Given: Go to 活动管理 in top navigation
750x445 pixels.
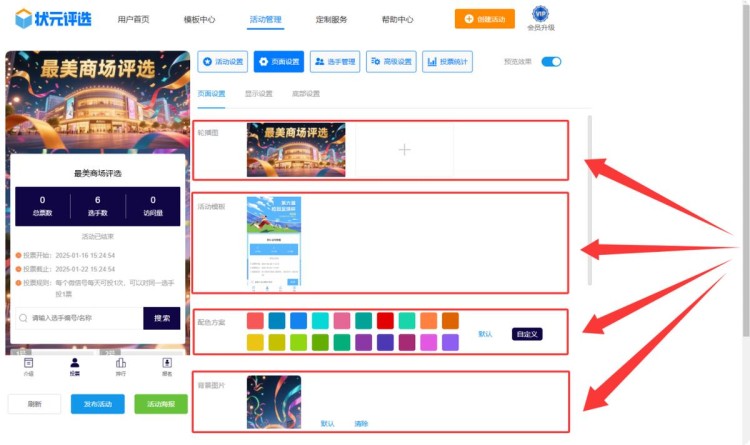Looking at the screenshot, I should pyautogui.click(x=265, y=19).
